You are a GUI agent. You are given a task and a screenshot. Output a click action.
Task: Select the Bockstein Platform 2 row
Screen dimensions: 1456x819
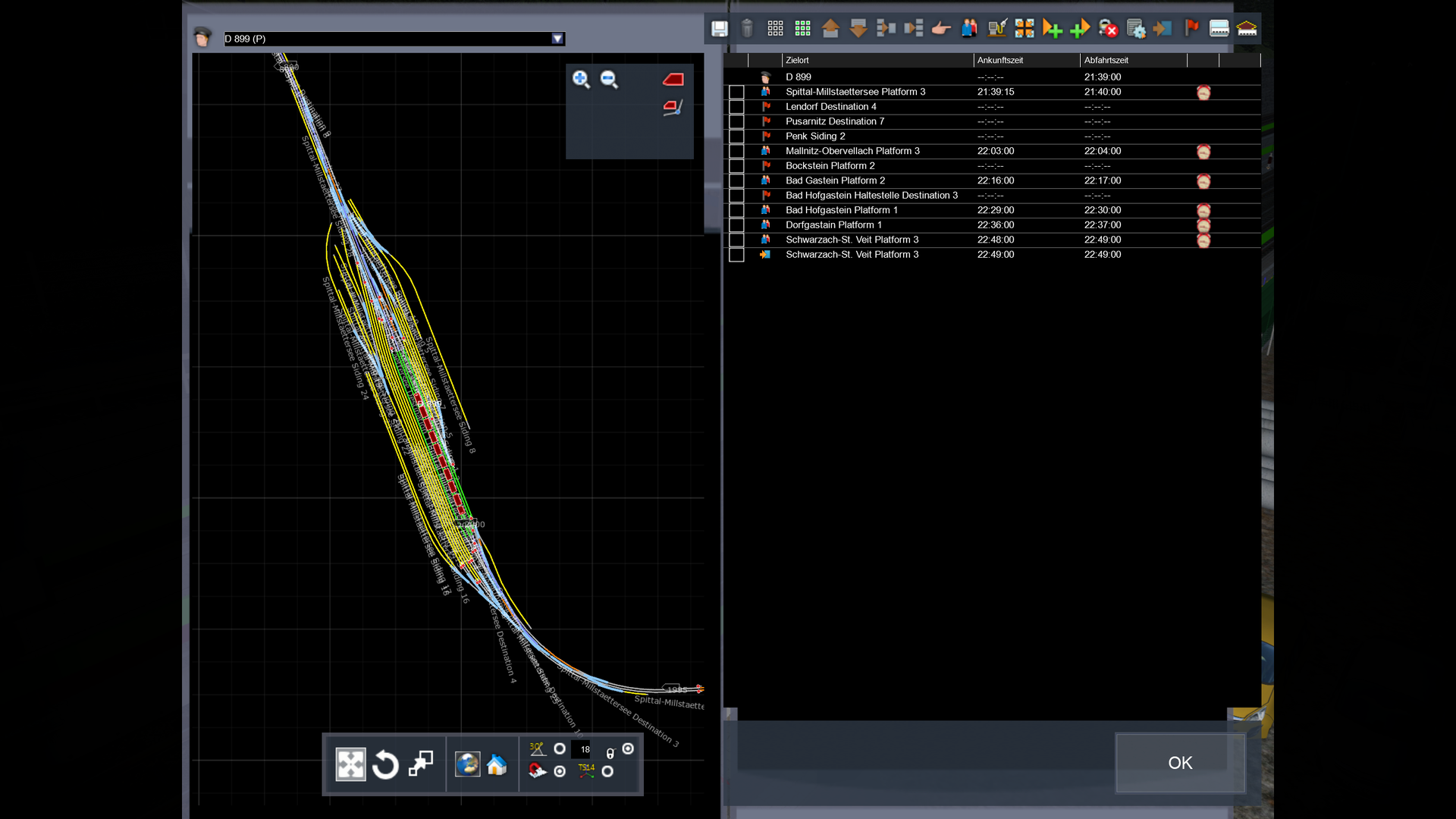coord(993,166)
